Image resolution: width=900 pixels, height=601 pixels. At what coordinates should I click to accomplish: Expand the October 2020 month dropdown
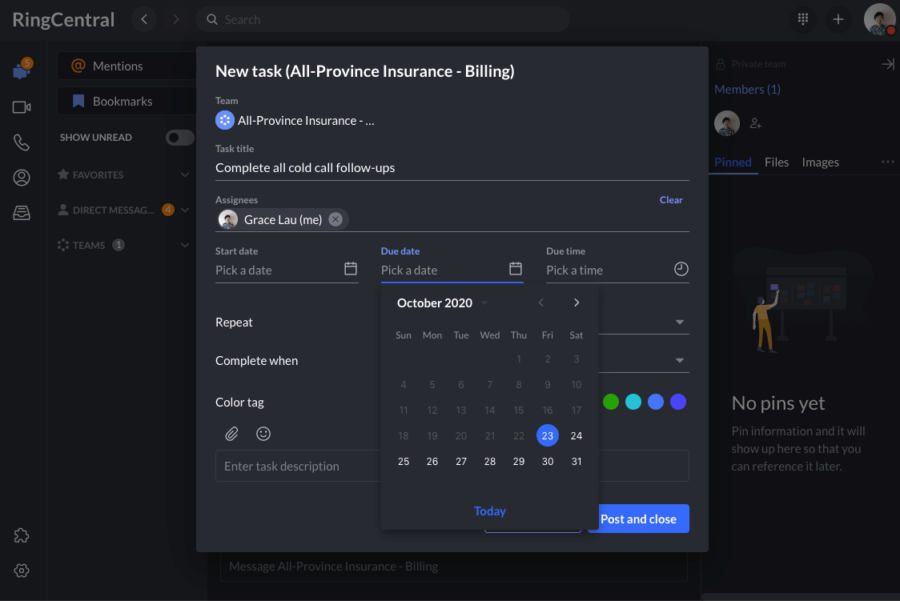[485, 303]
